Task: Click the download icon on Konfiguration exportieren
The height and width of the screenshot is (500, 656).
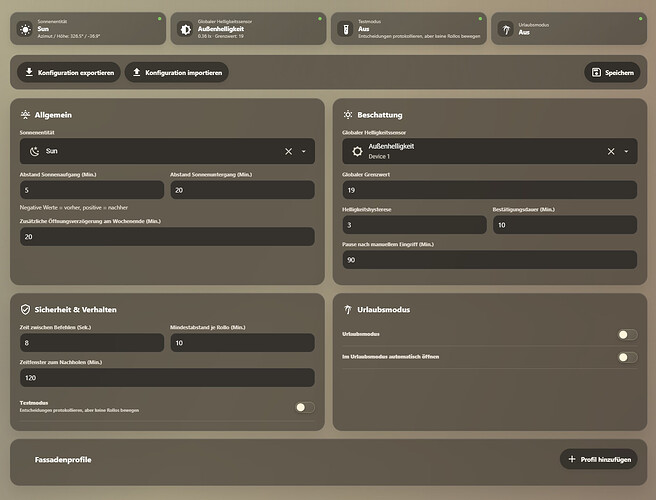Action: click(29, 72)
